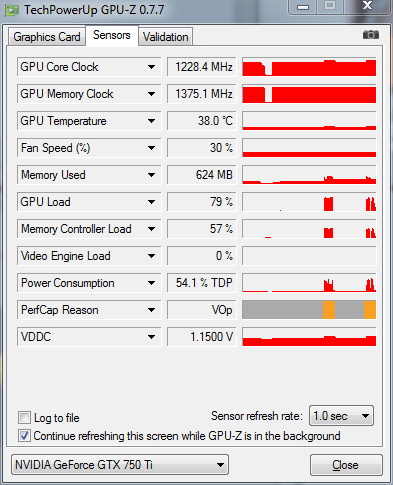This screenshot has height=485, width=393.
Task: Click the GPU Core Clock value field
Action: [x=202, y=67]
